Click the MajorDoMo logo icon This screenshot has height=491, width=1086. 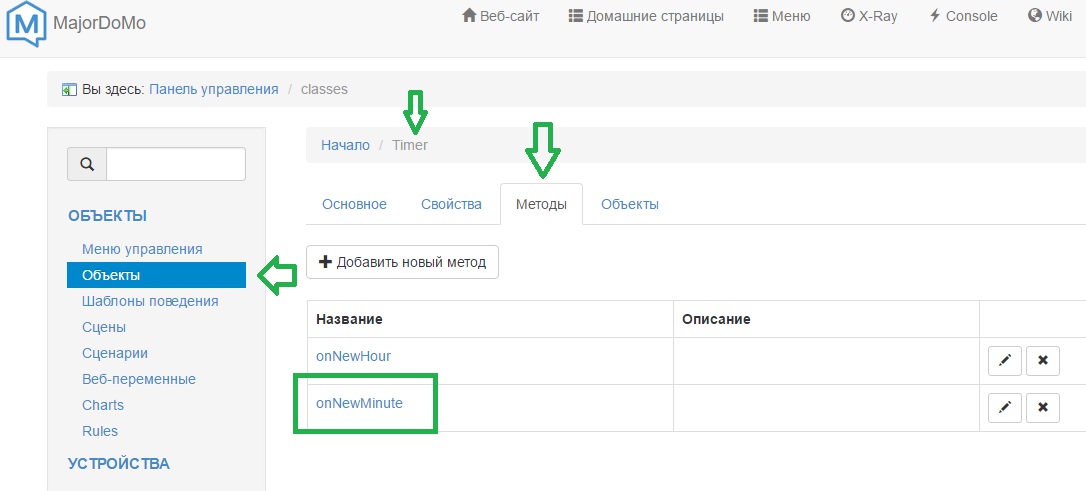[26, 24]
